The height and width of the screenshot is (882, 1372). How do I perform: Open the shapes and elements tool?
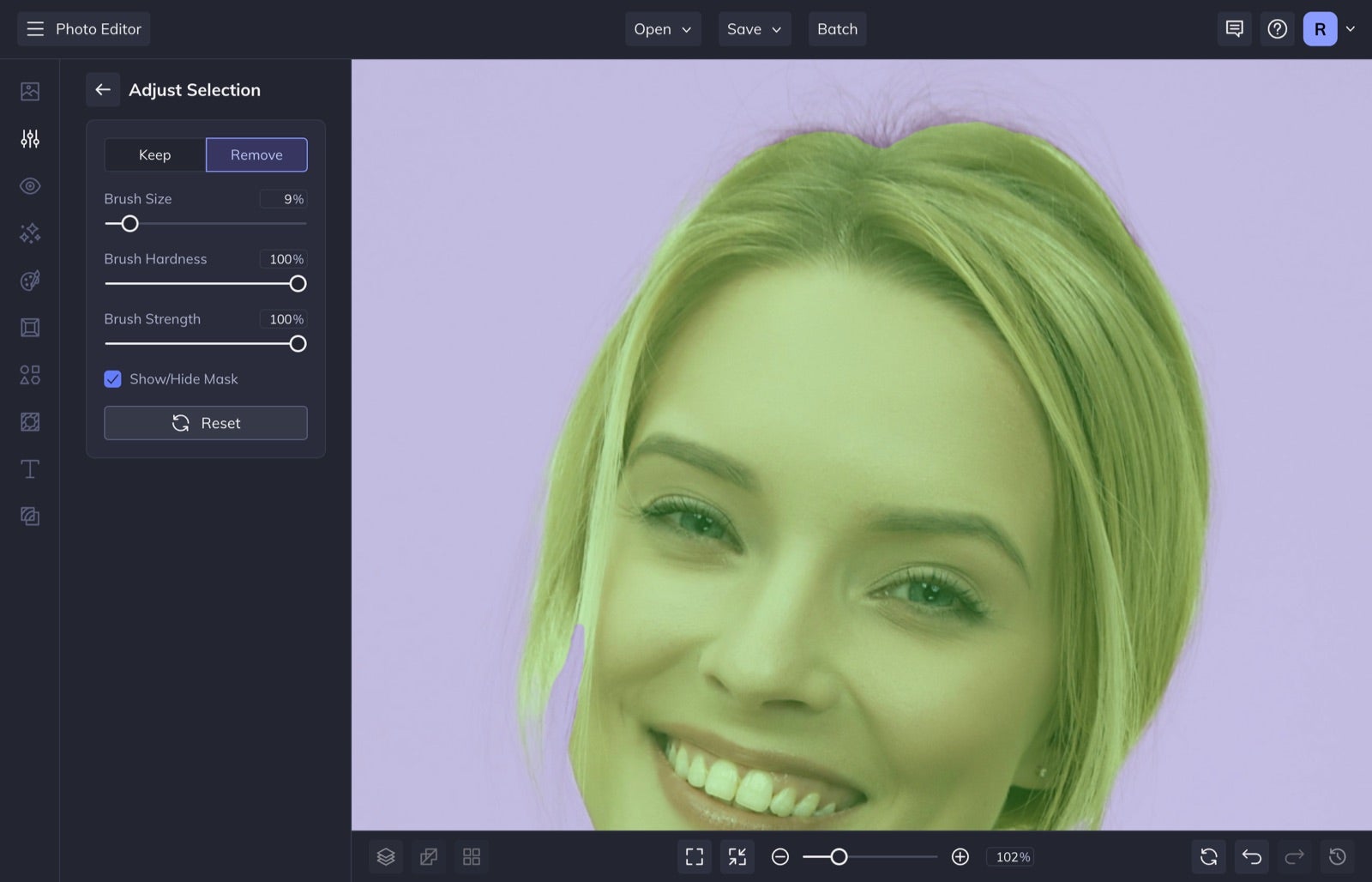pyautogui.click(x=29, y=375)
